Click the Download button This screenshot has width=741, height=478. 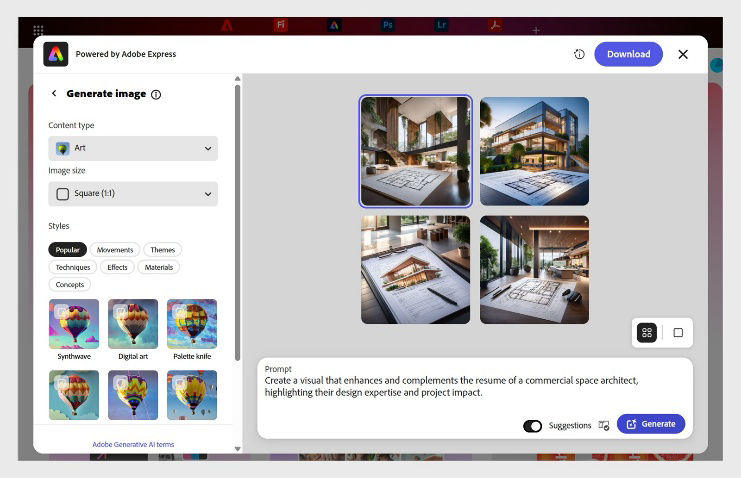pos(629,54)
